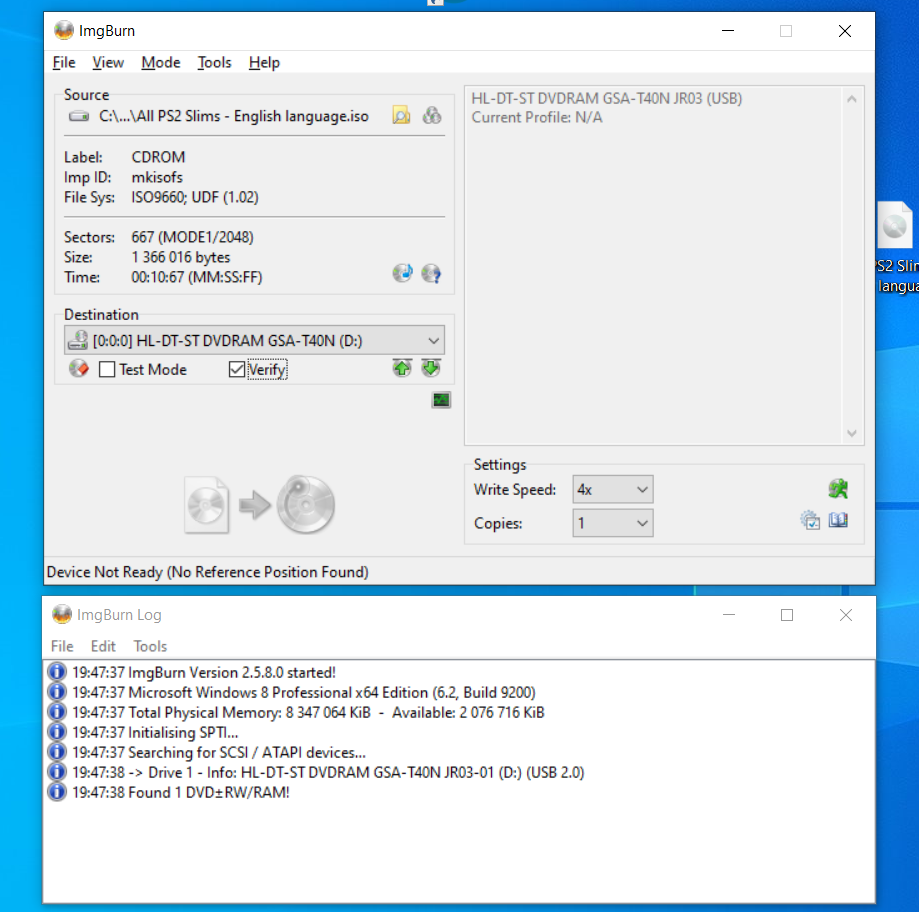This screenshot has height=912, width=919.
Task: Open automatic write speed settings icon
Action: point(838,488)
